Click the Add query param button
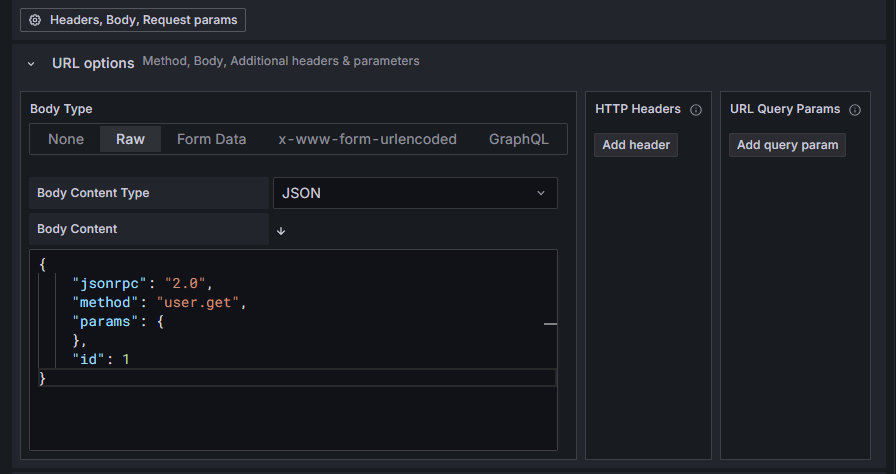 (787, 145)
